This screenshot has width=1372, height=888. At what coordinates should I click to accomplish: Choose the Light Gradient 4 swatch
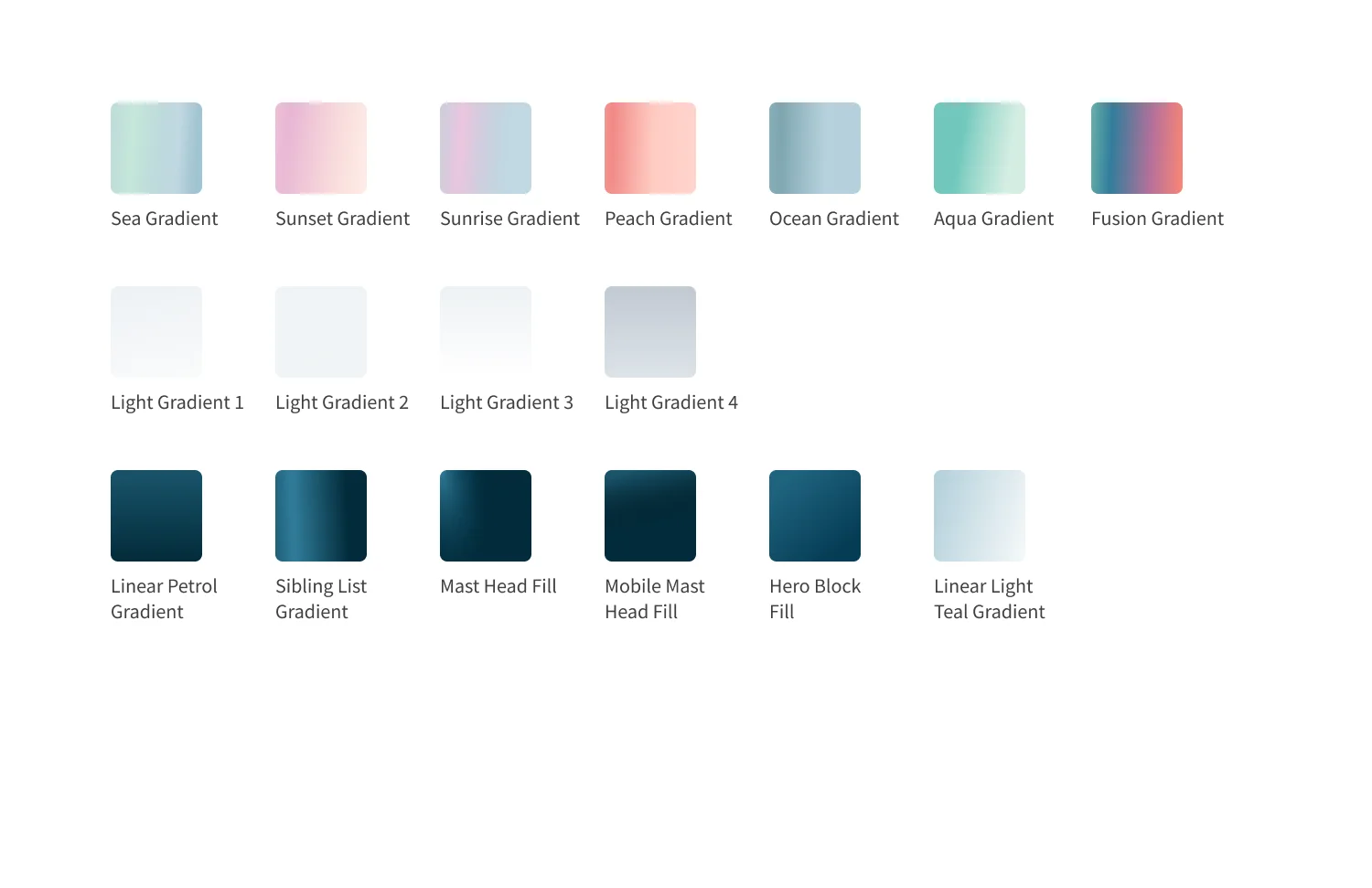tap(650, 332)
